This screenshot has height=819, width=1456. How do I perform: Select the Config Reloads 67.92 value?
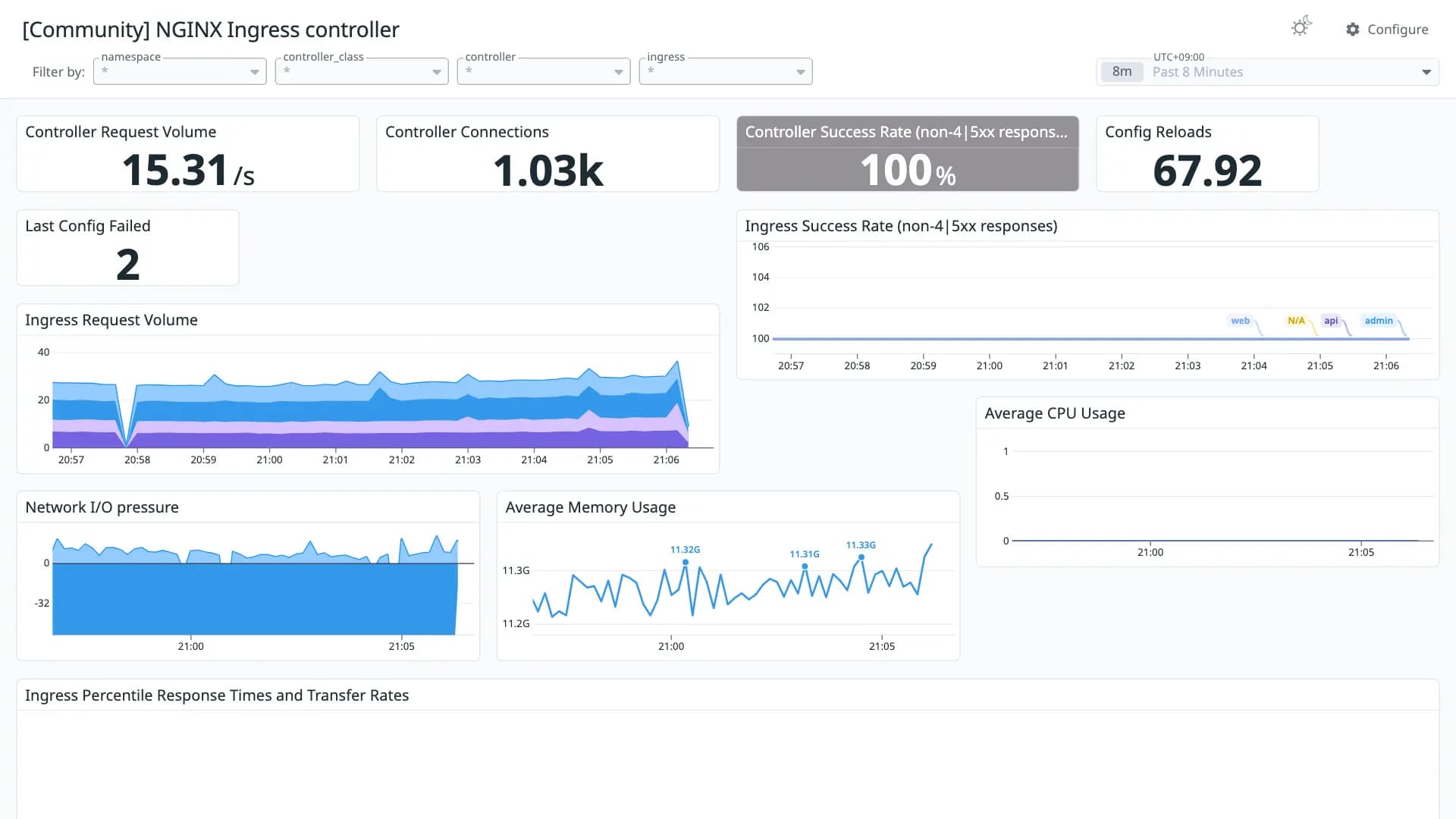1207,170
